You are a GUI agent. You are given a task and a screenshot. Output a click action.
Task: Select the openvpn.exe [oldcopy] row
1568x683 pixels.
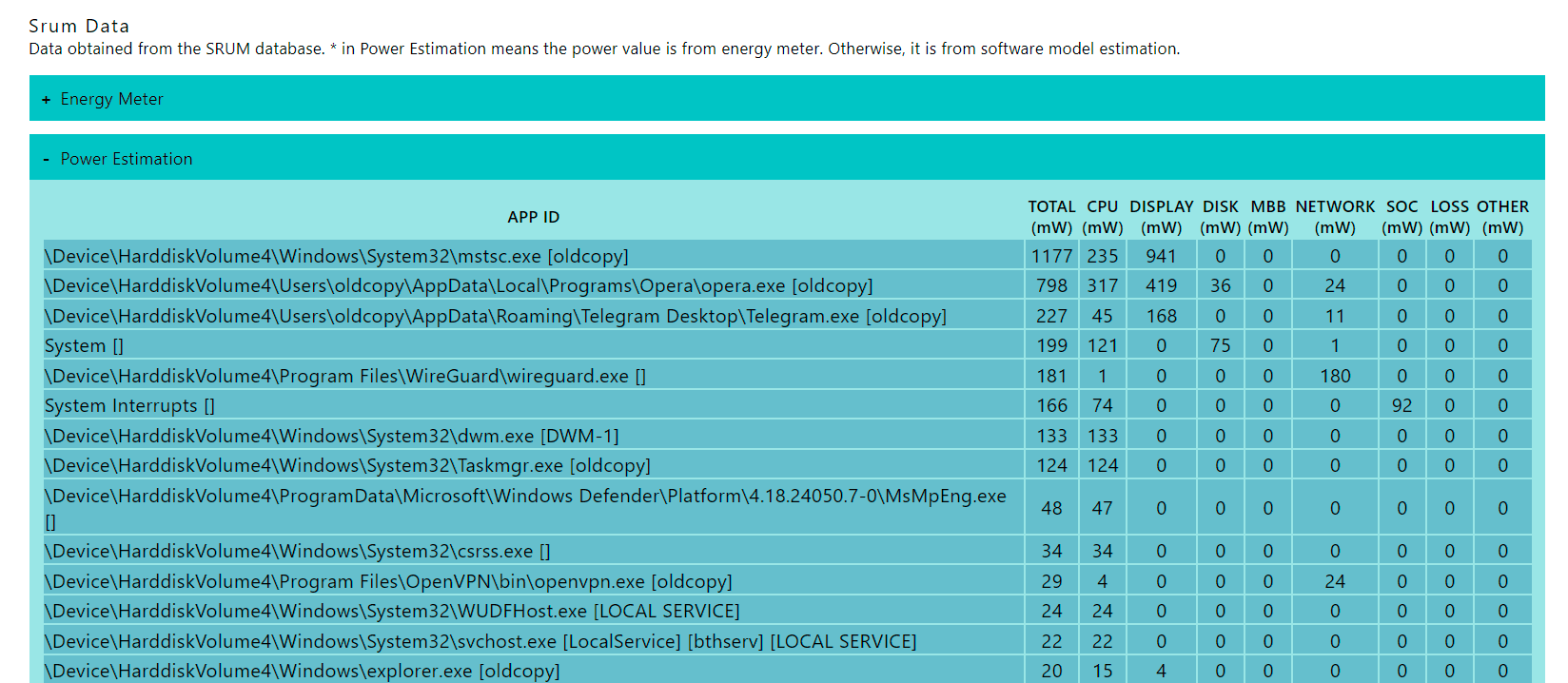tap(788, 581)
